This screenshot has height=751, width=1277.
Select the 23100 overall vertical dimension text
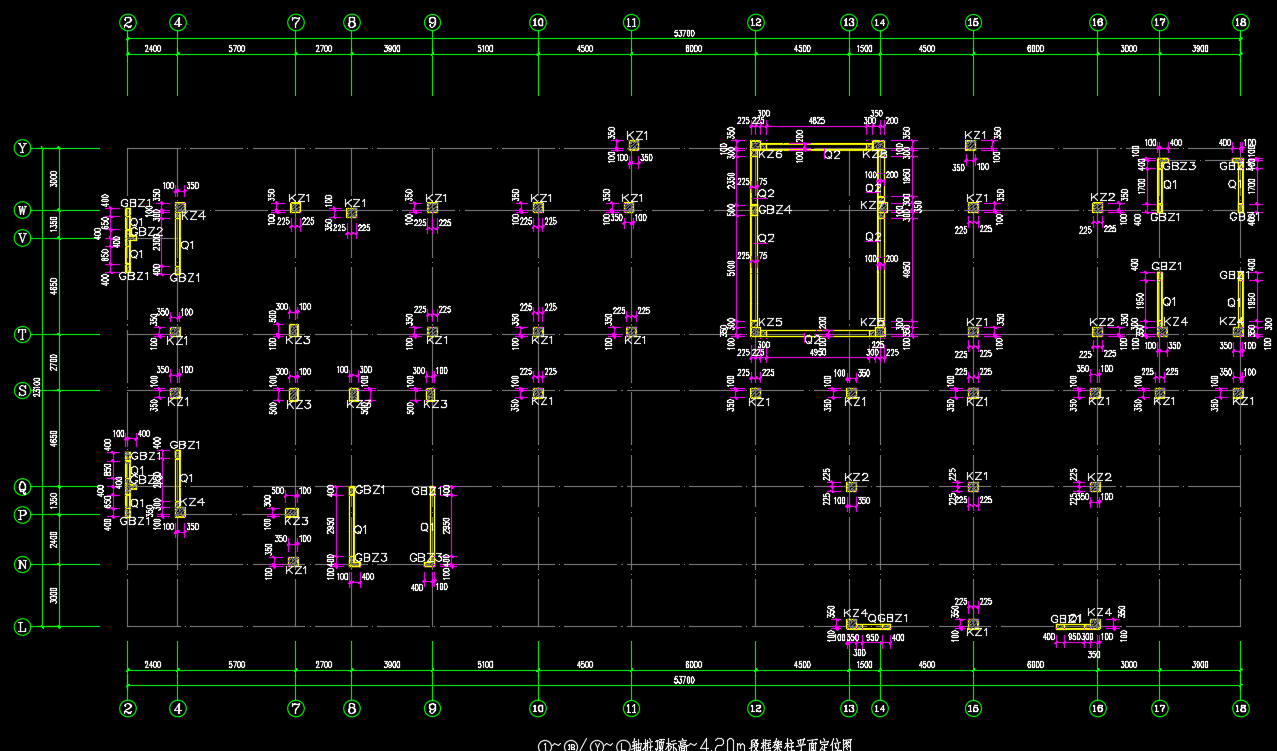click(x=38, y=385)
